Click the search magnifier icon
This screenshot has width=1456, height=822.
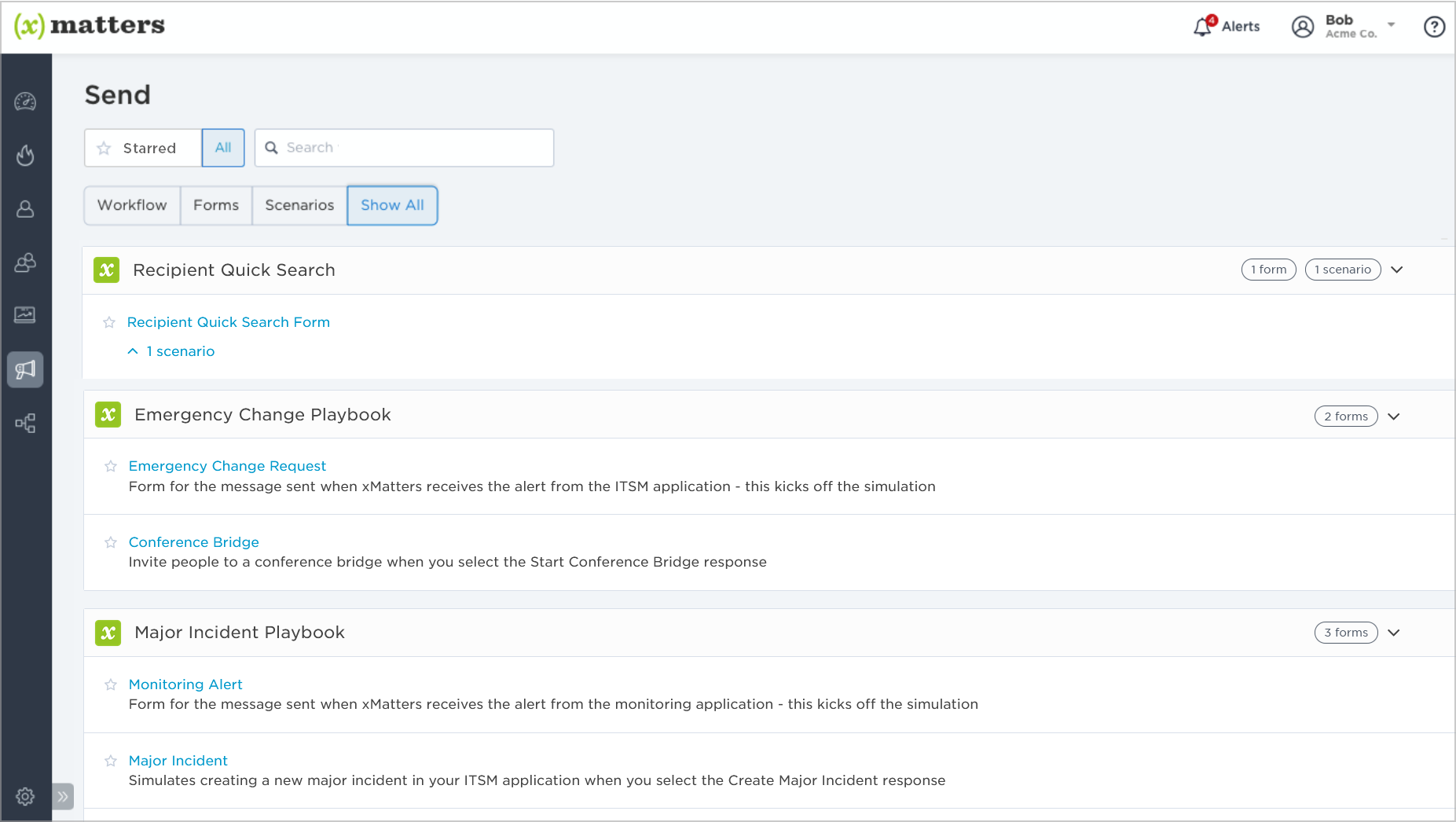271,148
